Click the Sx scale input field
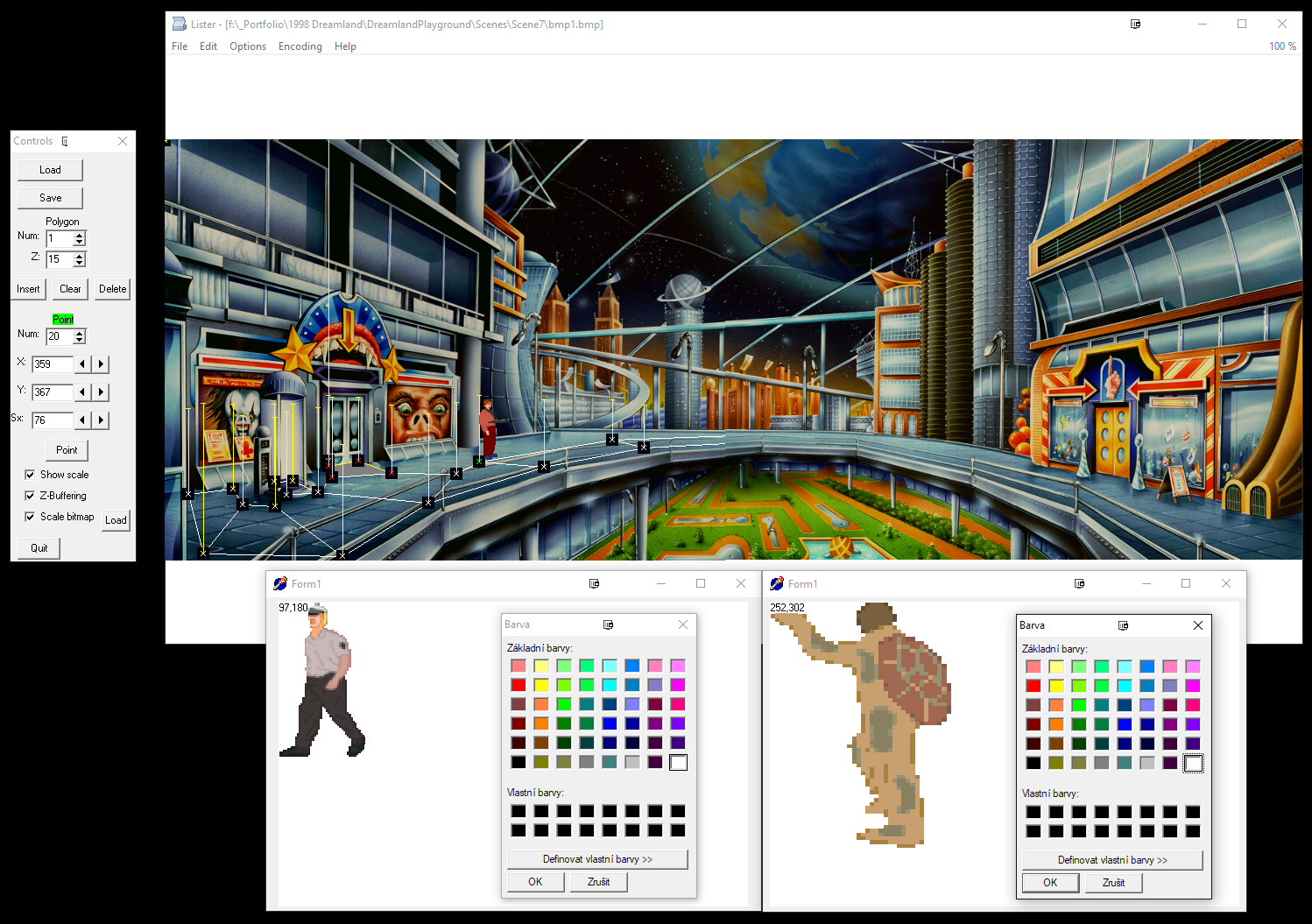 click(x=53, y=420)
